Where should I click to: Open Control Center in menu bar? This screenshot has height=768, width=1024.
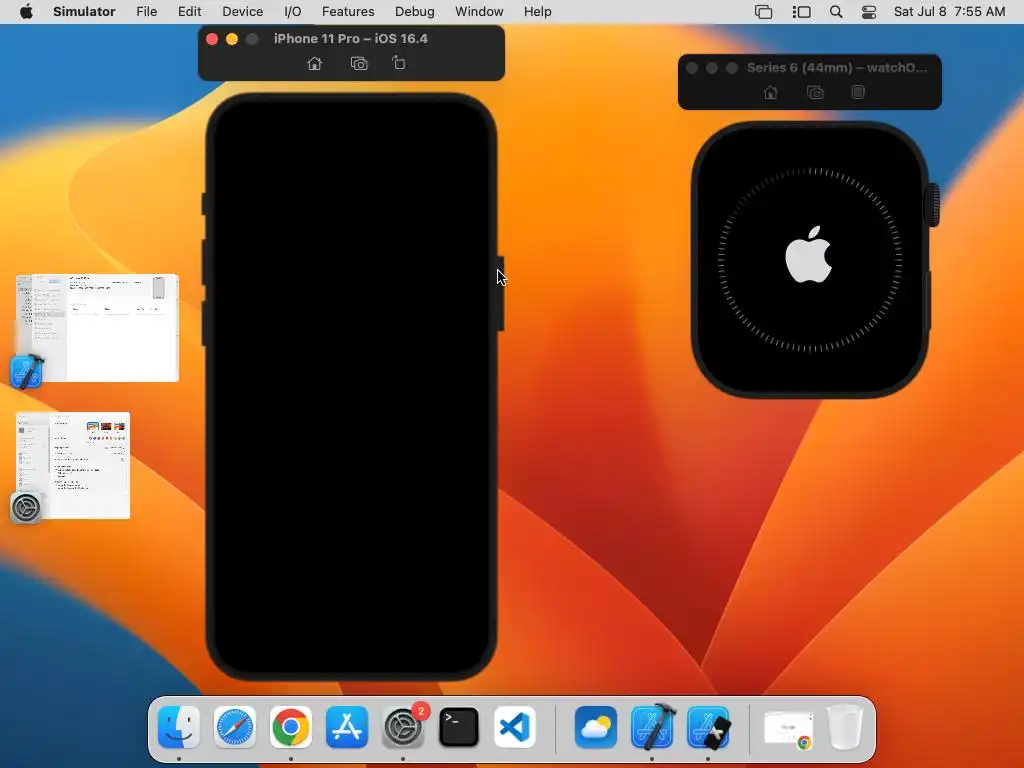click(x=869, y=12)
